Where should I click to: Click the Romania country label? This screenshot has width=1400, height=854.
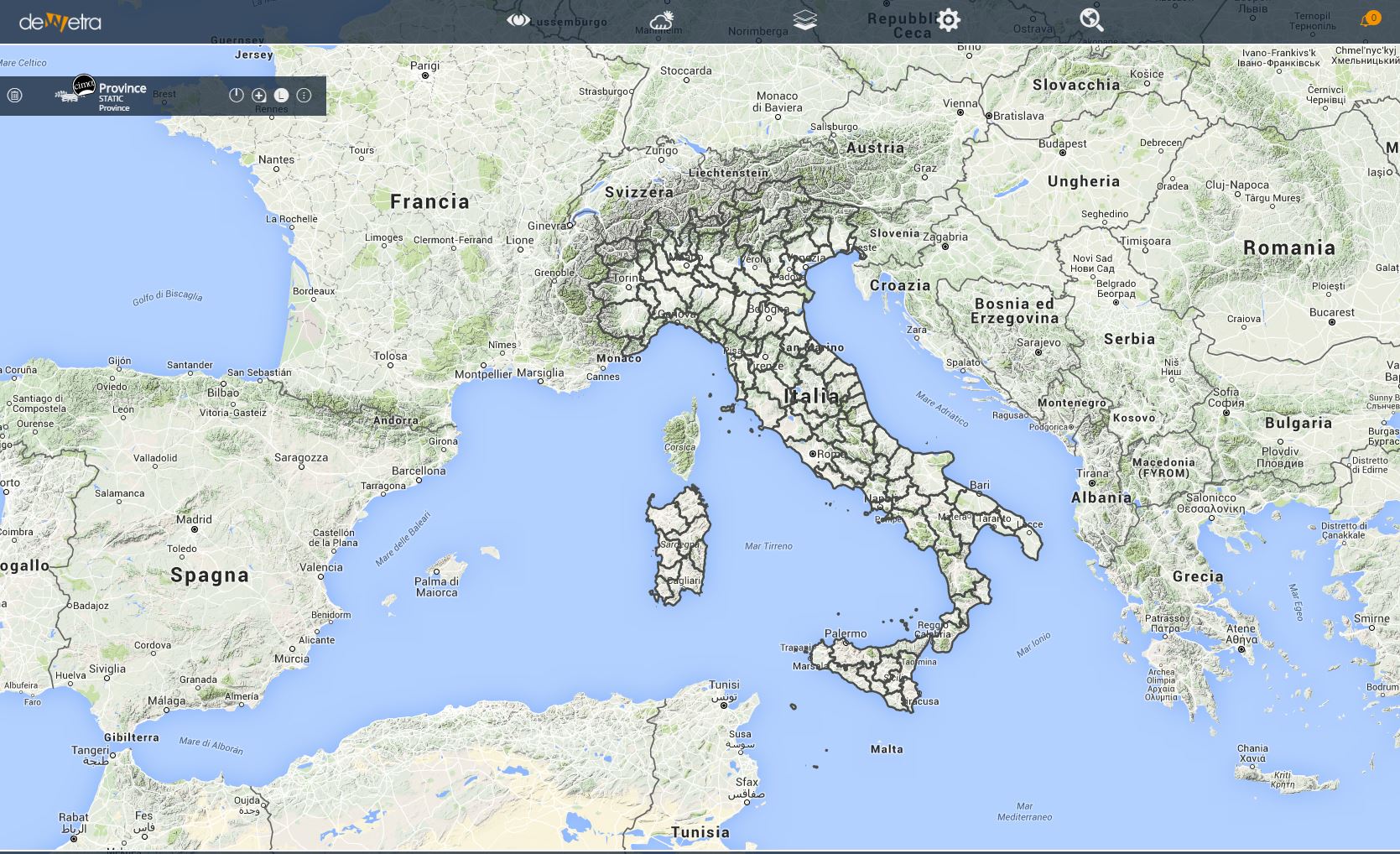pos(1289,247)
